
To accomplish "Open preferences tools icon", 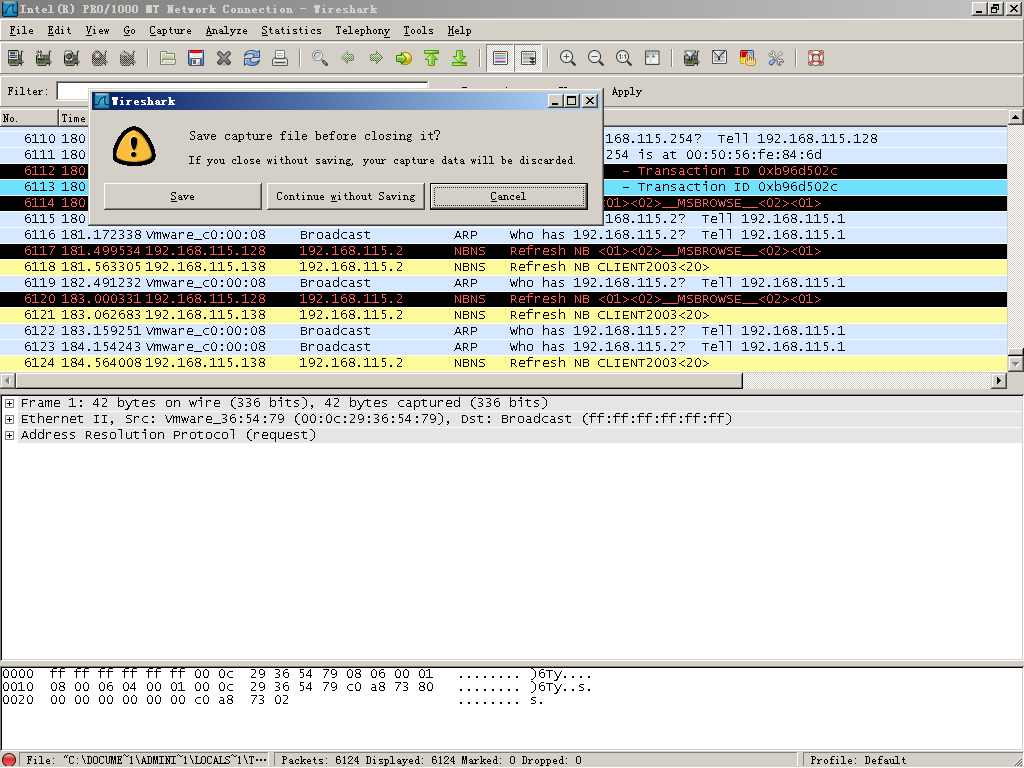I will (x=776, y=58).
